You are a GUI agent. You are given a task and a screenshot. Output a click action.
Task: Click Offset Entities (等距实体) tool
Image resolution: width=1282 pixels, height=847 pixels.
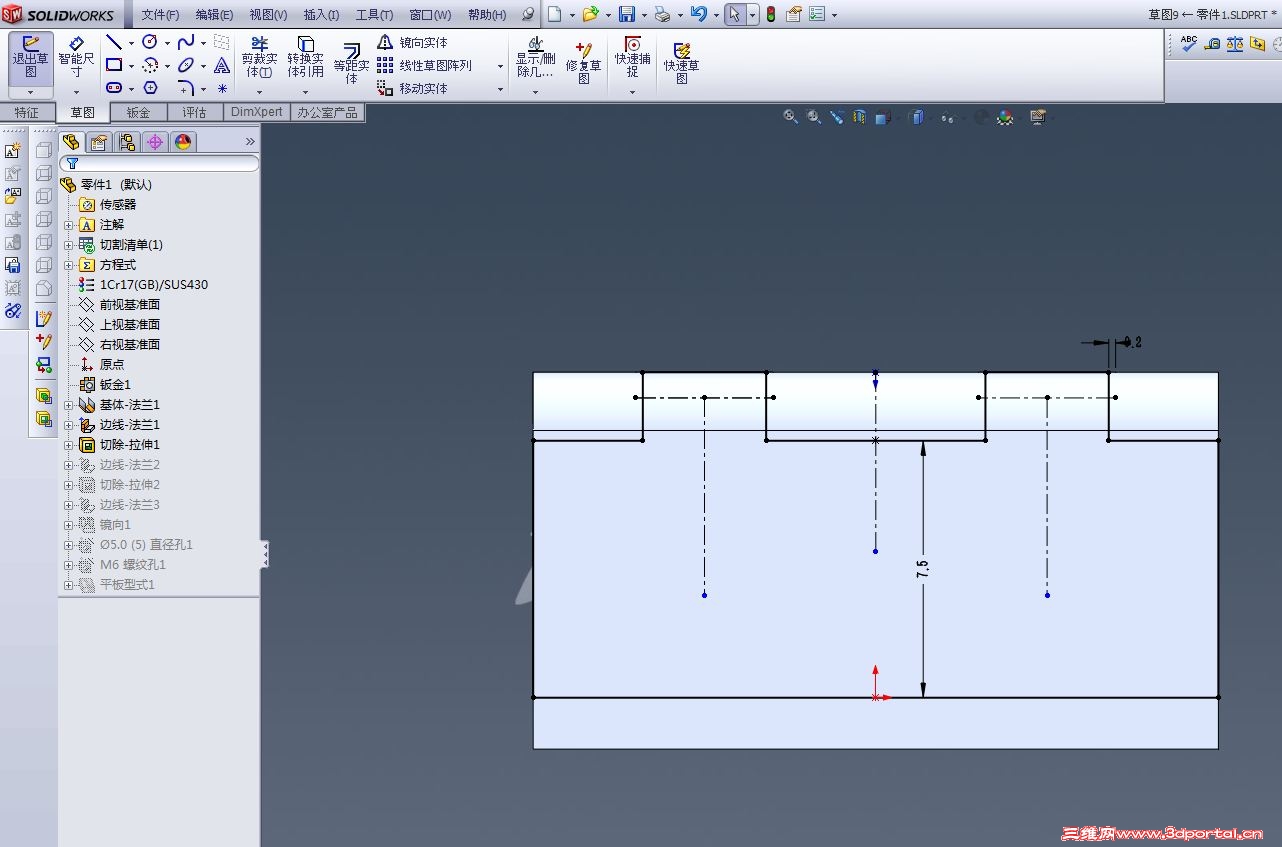click(x=351, y=62)
